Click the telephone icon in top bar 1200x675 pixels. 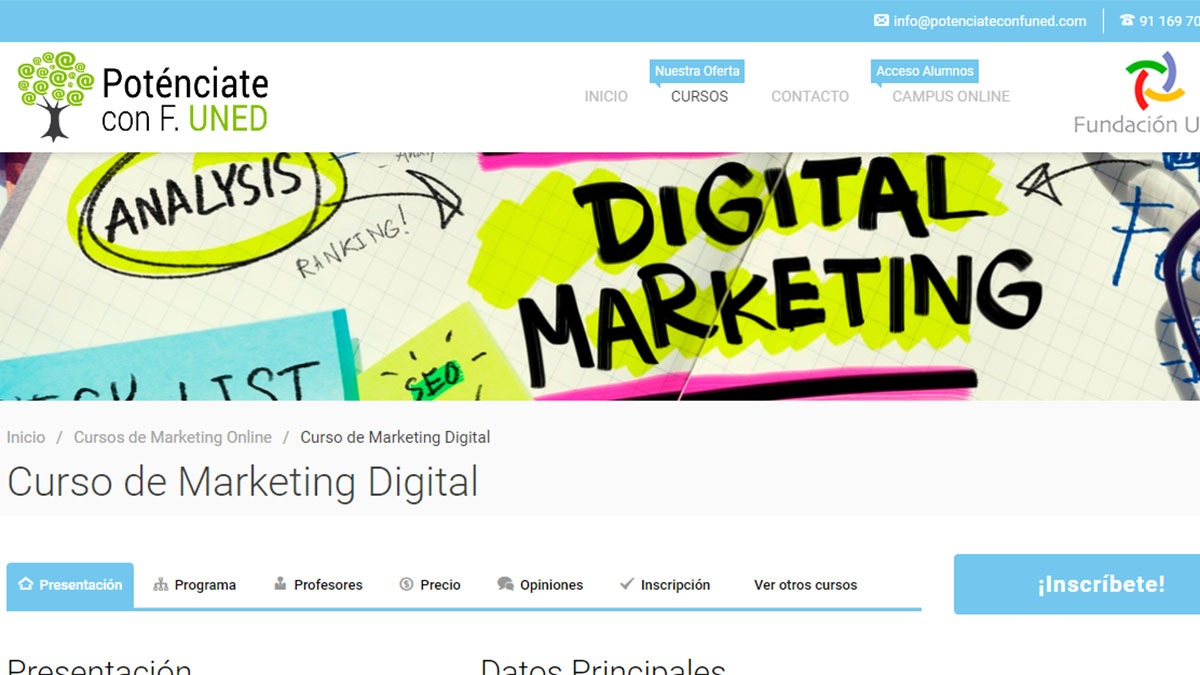(1127, 20)
